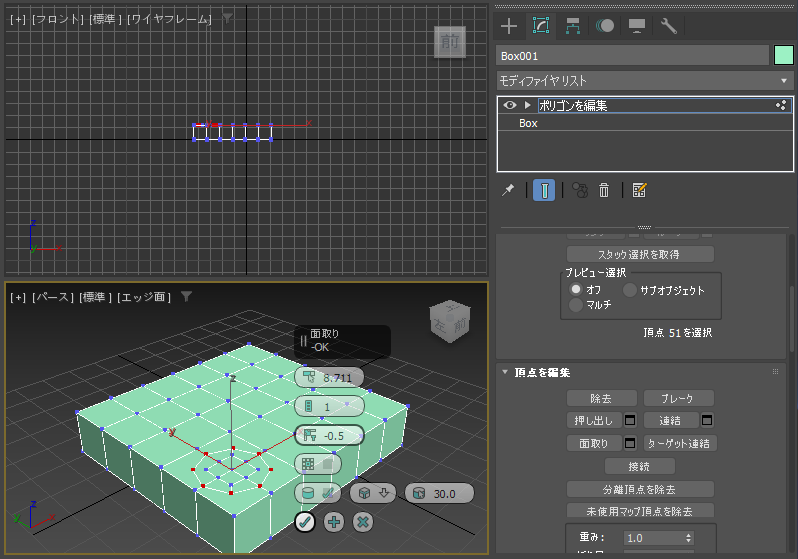Open the [+] menu of front viewport

(x=18, y=19)
